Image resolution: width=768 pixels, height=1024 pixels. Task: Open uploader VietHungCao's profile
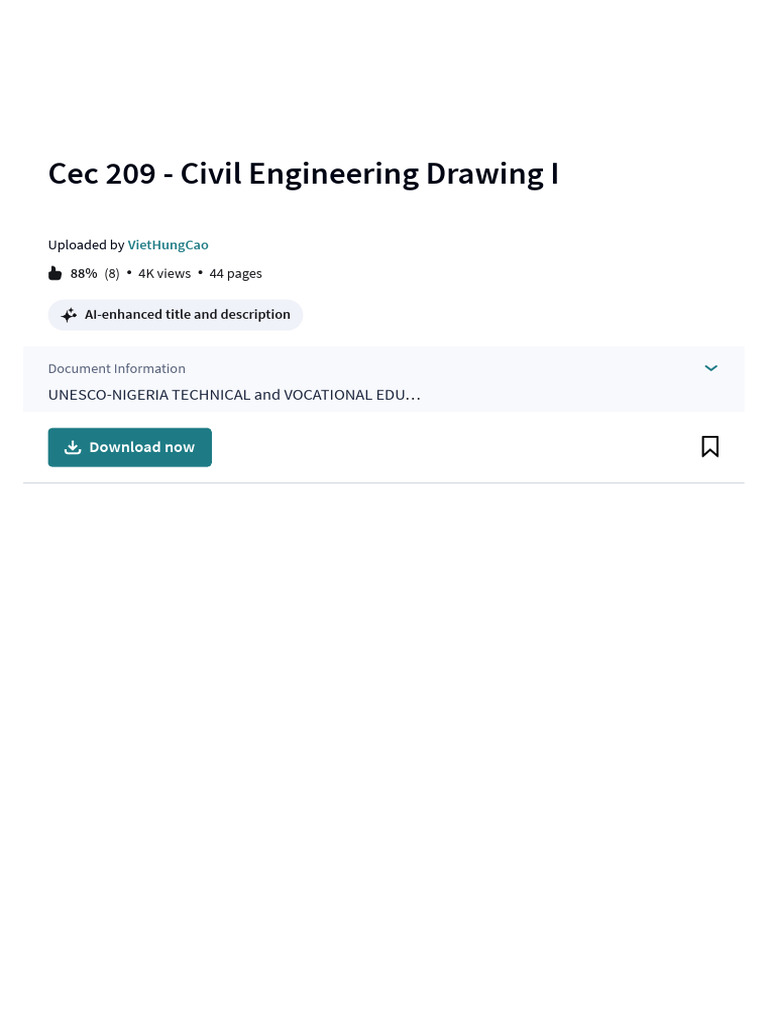(168, 245)
